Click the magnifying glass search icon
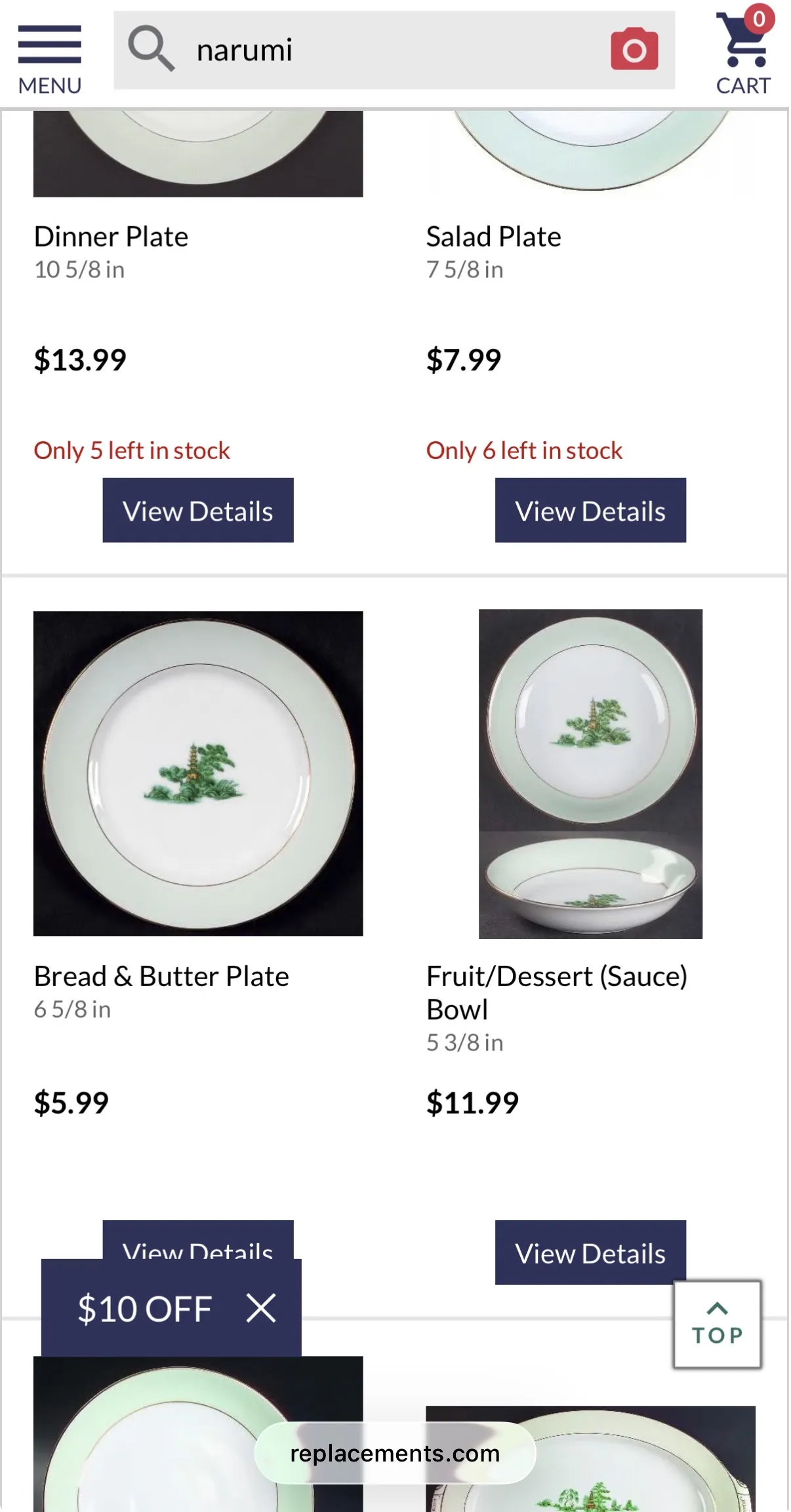Image resolution: width=791 pixels, height=1512 pixels. coord(151,49)
